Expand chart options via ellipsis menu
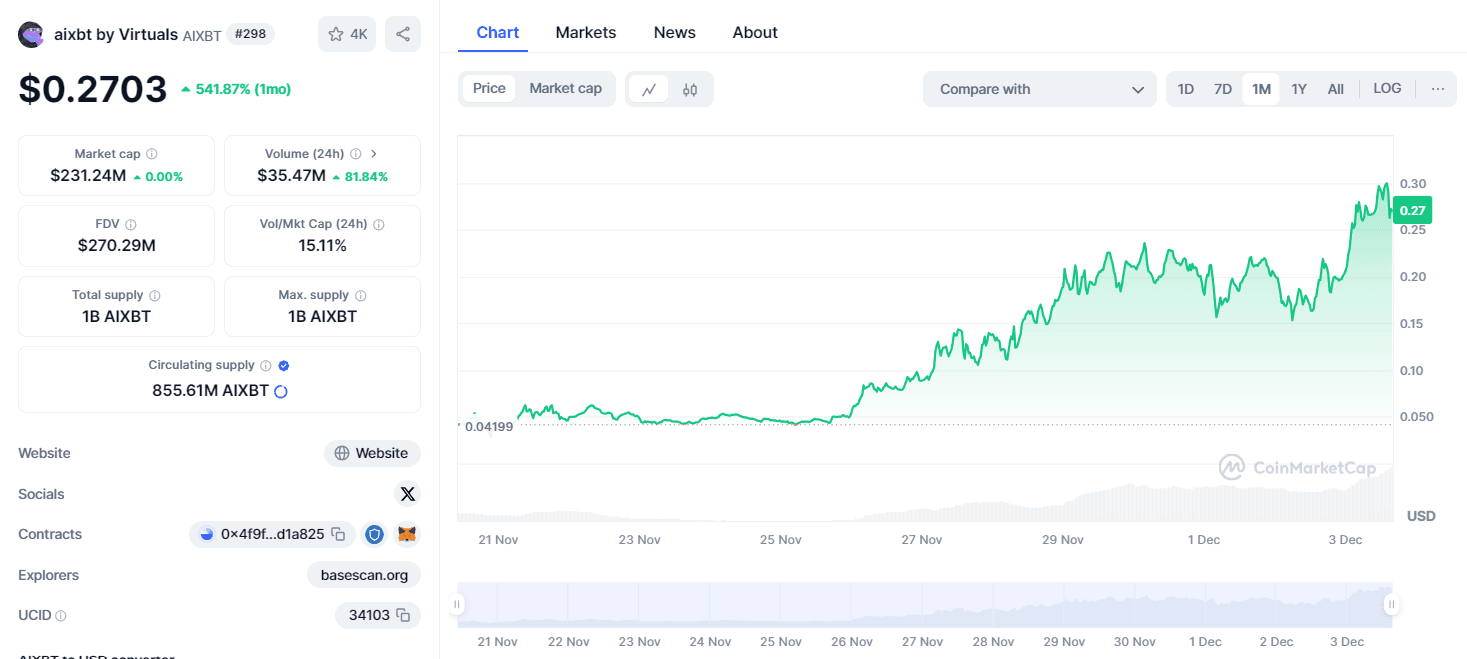Viewport: 1467px width, 659px height. tap(1438, 88)
